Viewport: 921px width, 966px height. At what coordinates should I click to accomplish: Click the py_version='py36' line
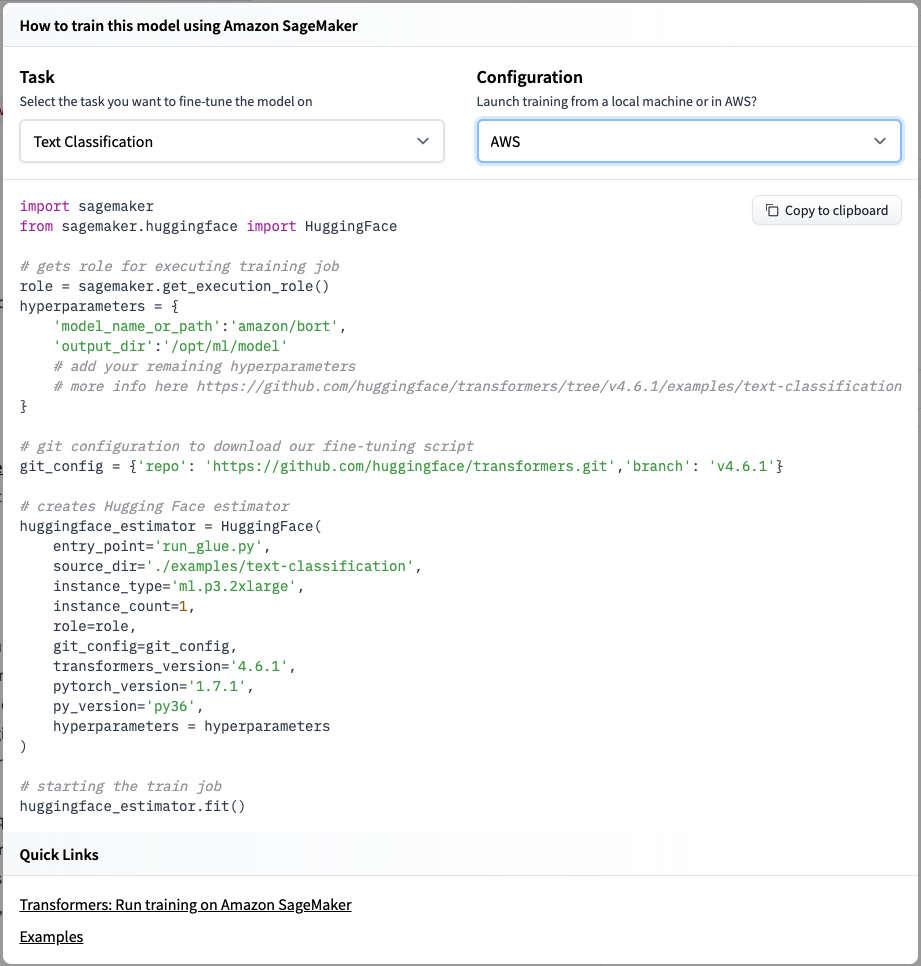coord(128,707)
